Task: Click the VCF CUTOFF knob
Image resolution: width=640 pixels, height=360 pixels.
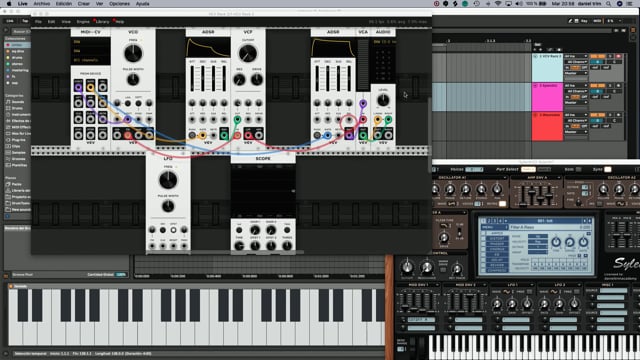Action: [248, 53]
